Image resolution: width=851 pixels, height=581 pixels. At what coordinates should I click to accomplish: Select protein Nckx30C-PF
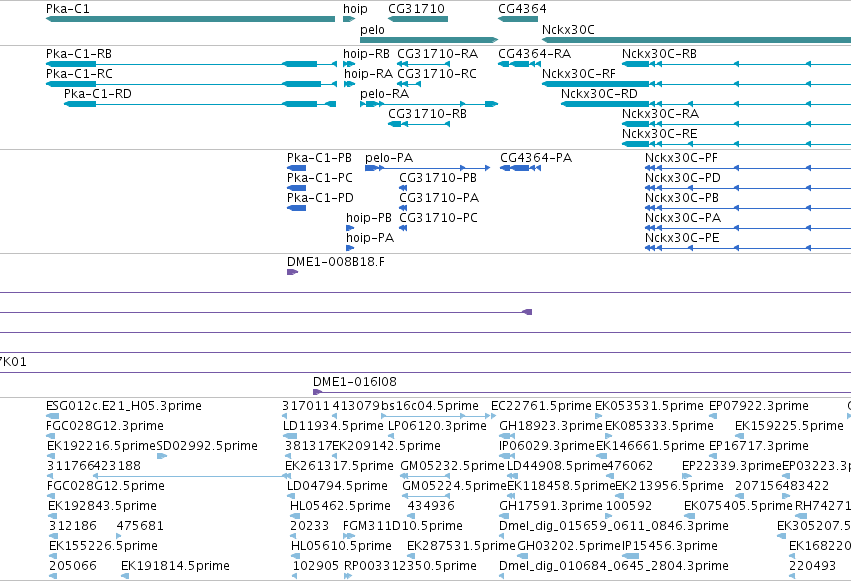tap(748, 168)
